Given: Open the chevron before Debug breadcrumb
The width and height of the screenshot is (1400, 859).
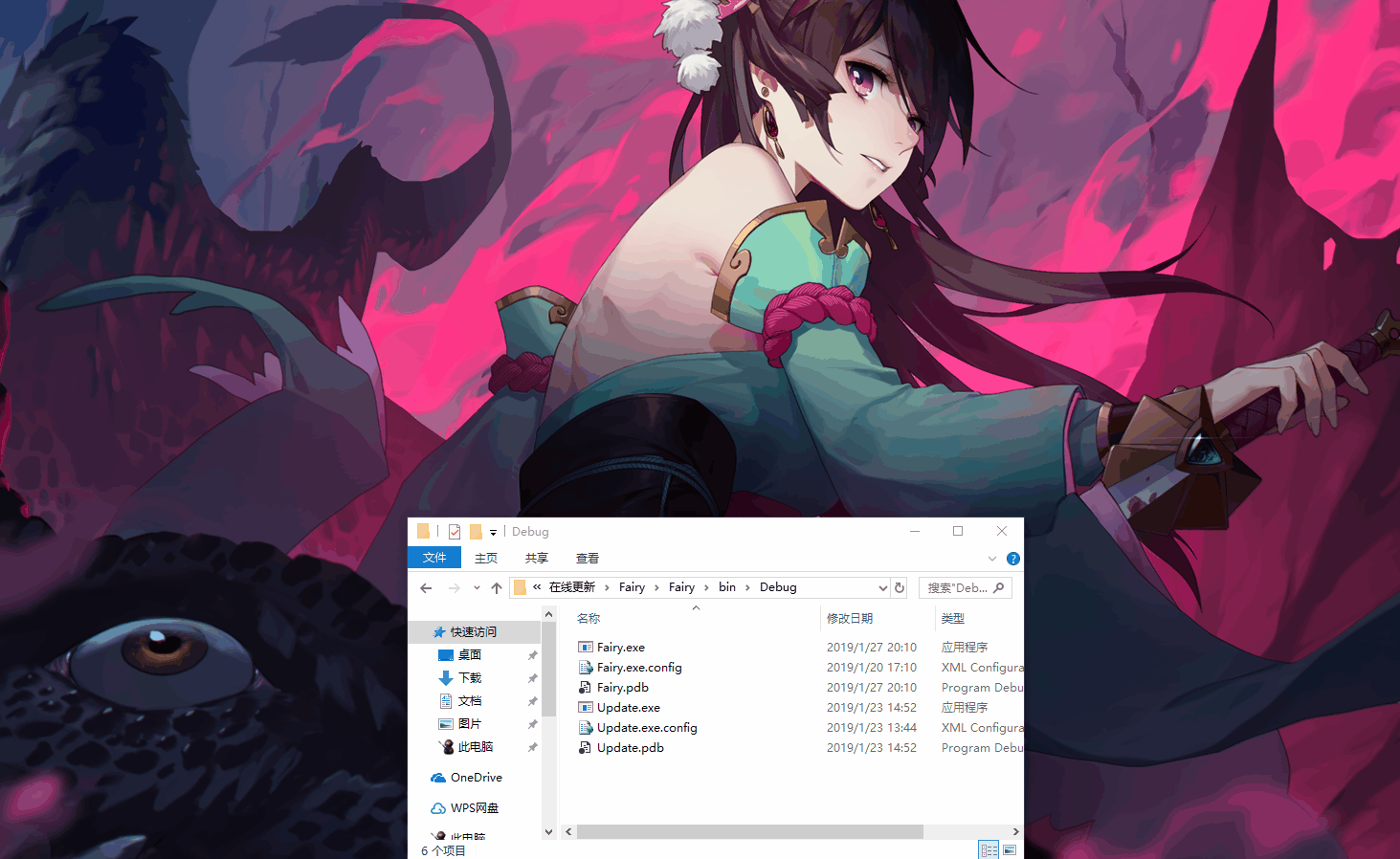Looking at the screenshot, I should pyautogui.click(x=747, y=587).
